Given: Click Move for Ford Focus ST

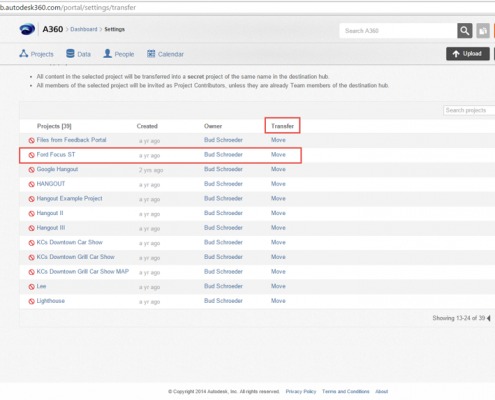Looking at the screenshot, I should click(x=278, y=155).
